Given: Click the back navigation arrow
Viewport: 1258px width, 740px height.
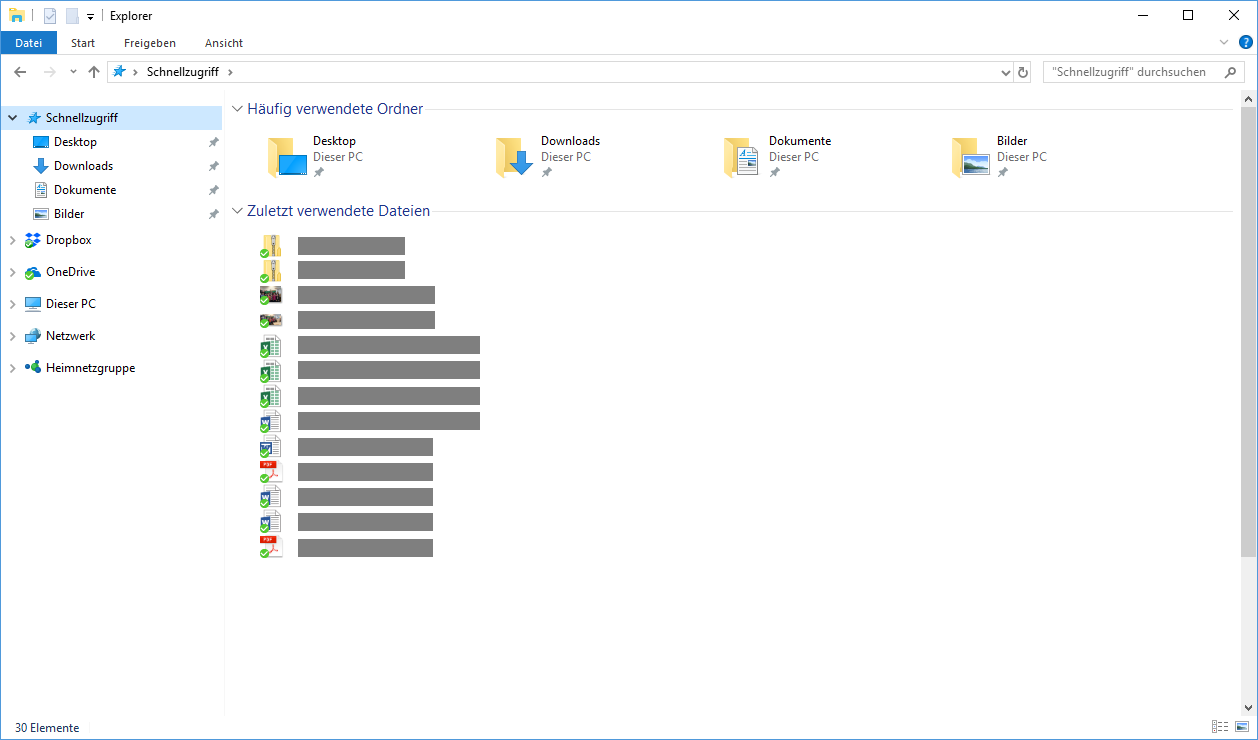Looking at the screenshot, I should [20, 71].
